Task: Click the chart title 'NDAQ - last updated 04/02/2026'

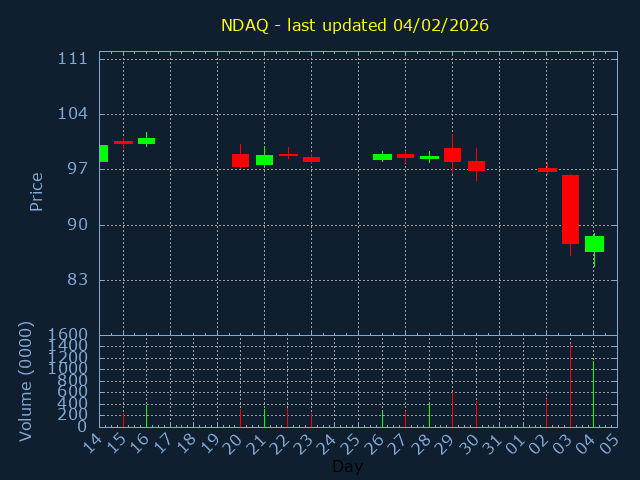Action: pyautogui.click(x=355, y=25)
